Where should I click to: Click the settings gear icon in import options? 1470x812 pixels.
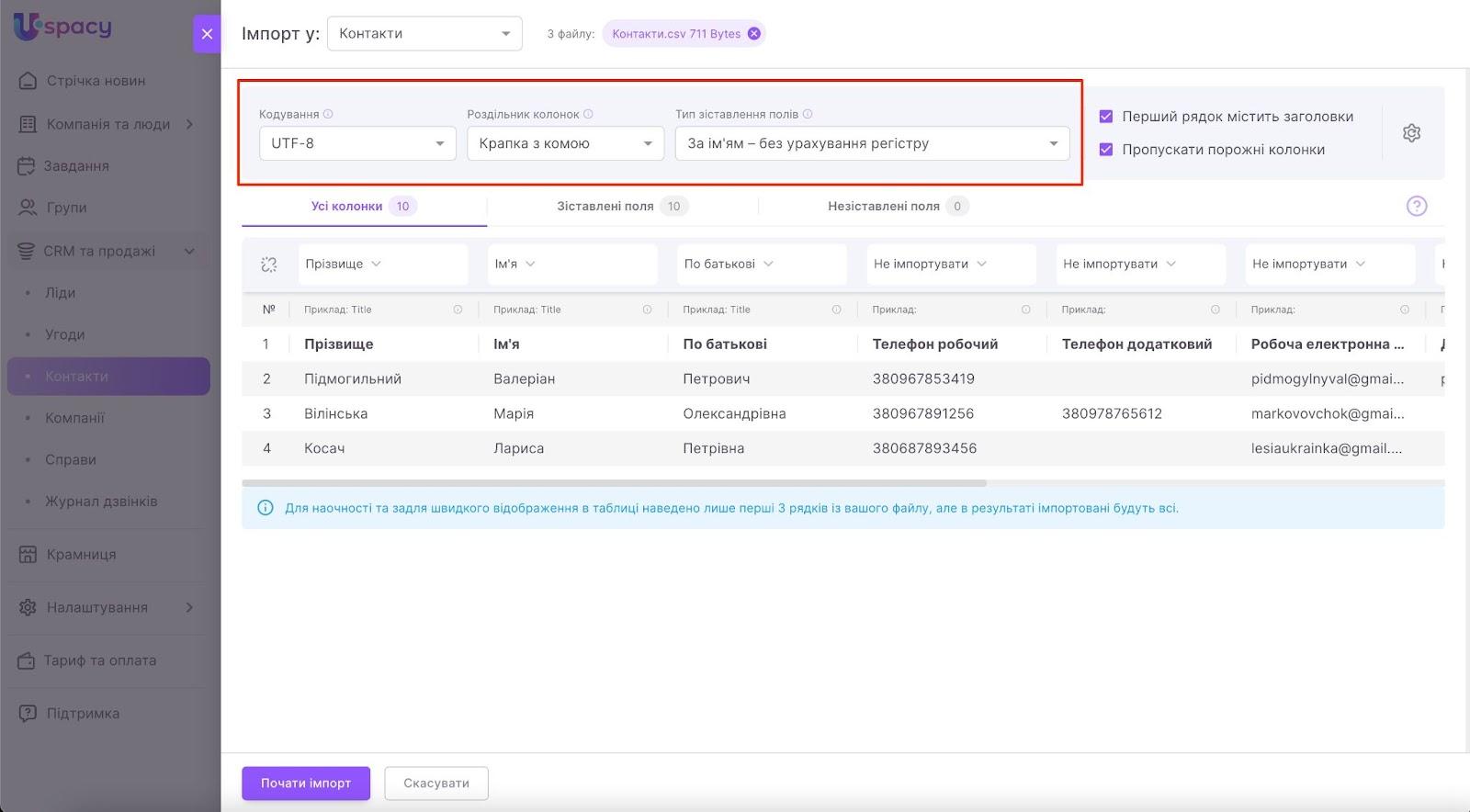point(1411,133)
